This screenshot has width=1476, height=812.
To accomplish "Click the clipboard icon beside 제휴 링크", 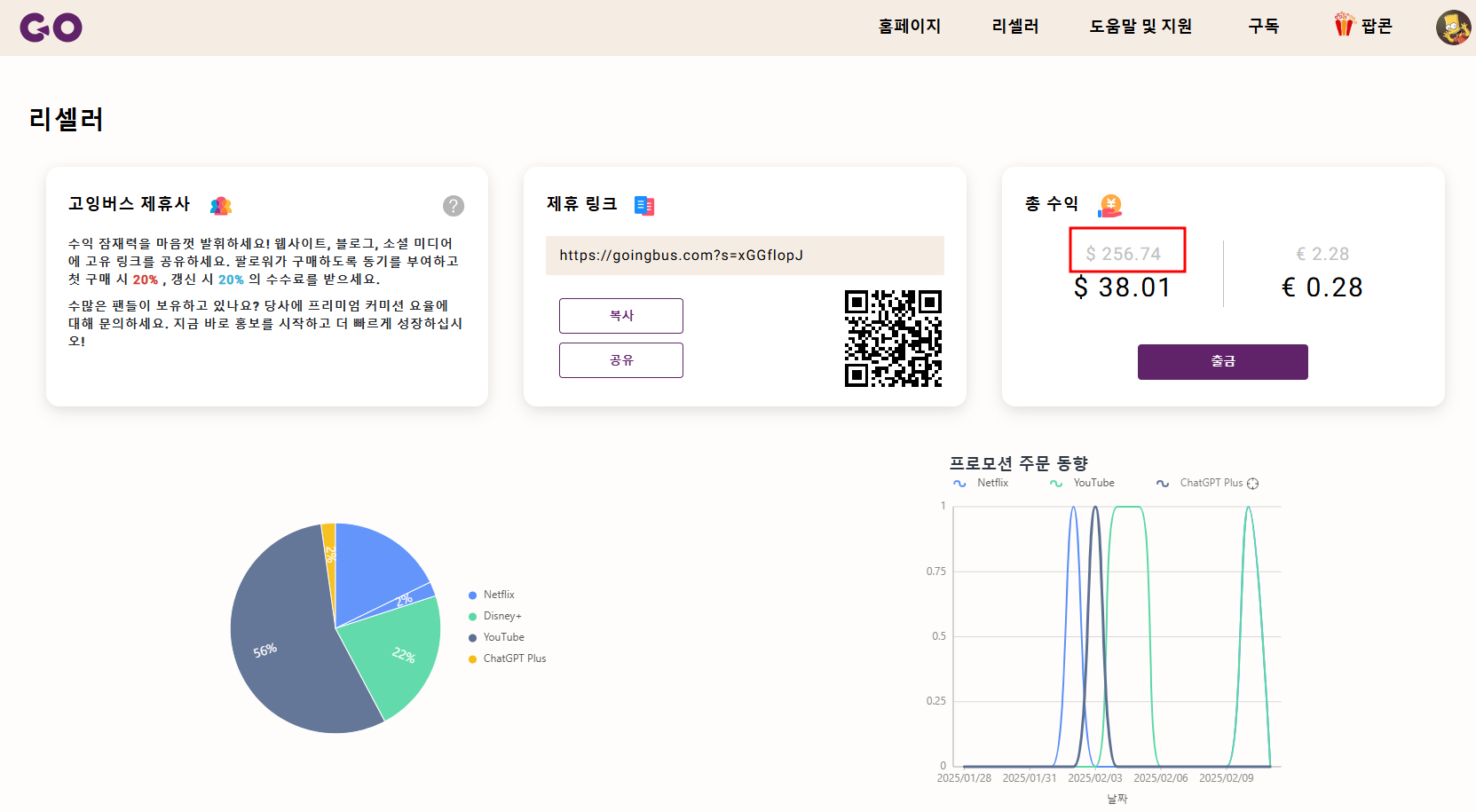I will tap(643, 205).
